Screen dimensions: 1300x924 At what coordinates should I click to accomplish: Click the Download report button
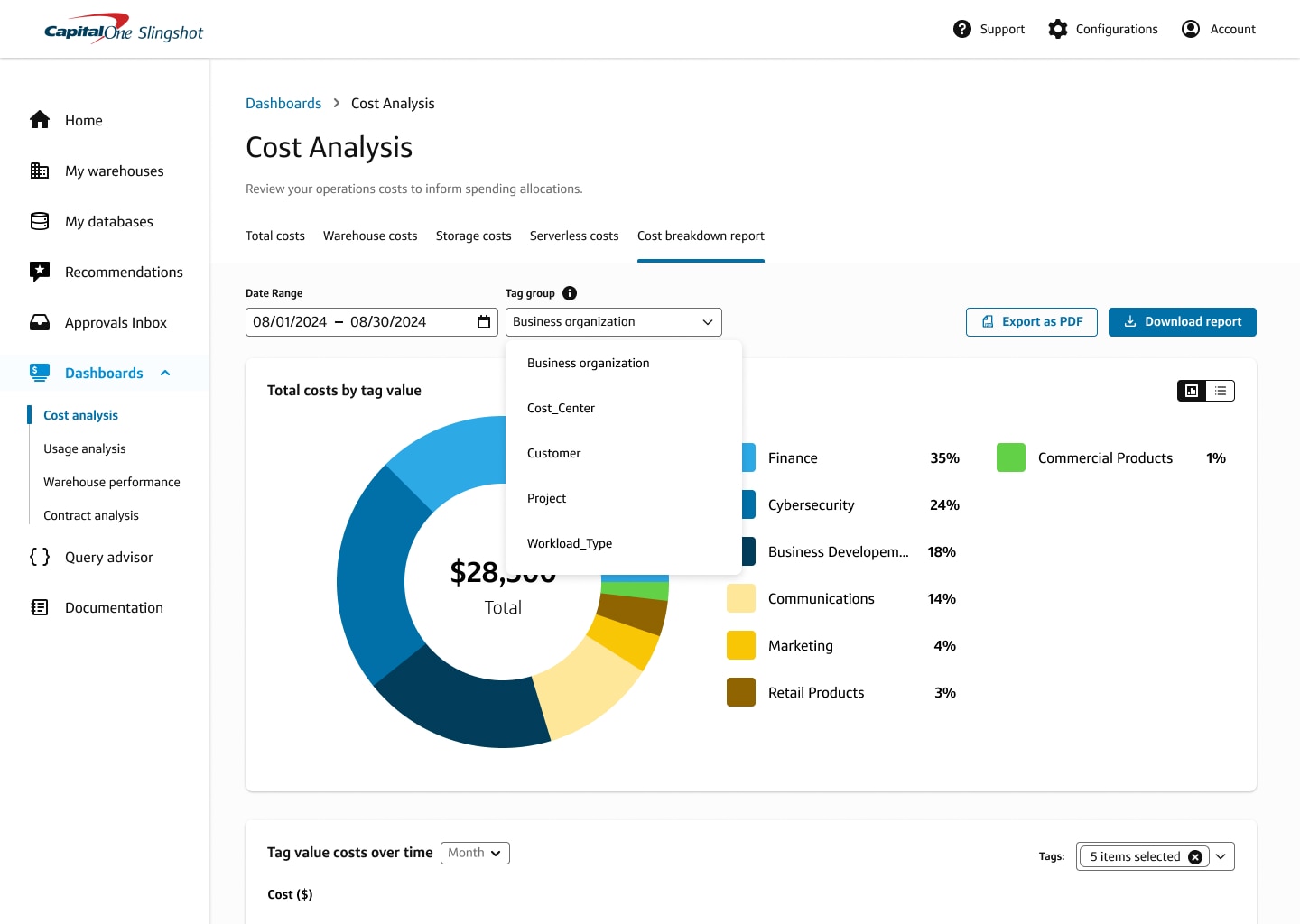click(1182, 321)
